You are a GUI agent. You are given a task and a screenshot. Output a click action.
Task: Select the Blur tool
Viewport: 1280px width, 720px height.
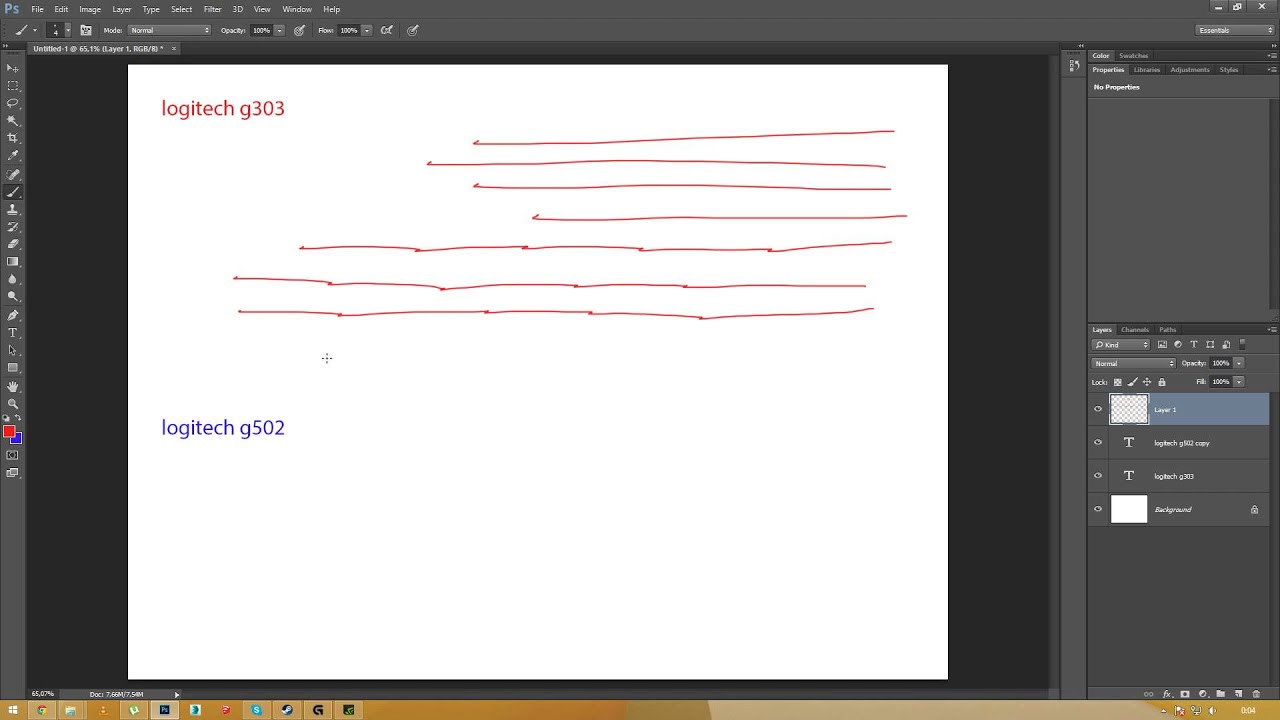[x=13, y=279]
